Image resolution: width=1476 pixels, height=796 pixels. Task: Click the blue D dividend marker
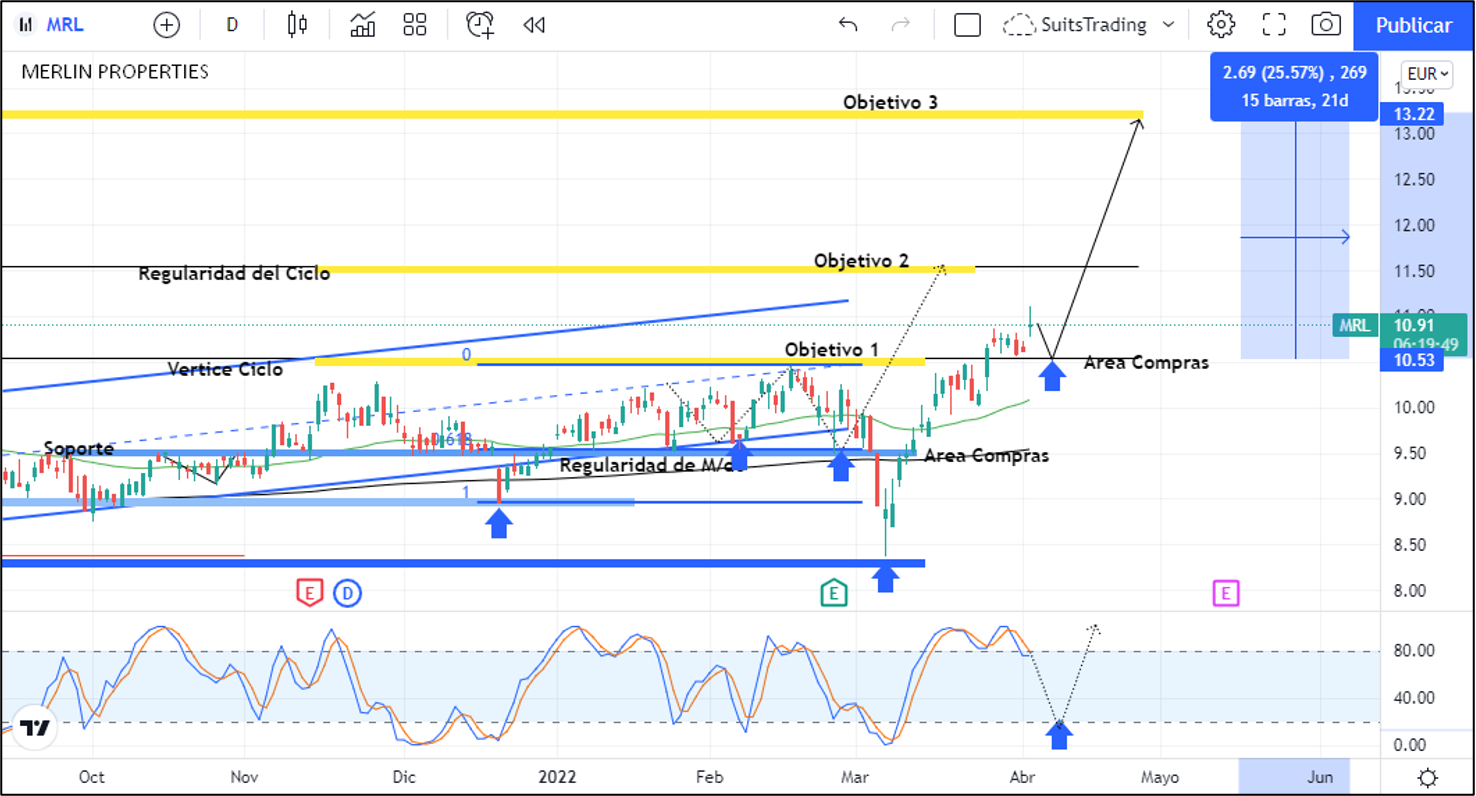[x=347, y=593]
